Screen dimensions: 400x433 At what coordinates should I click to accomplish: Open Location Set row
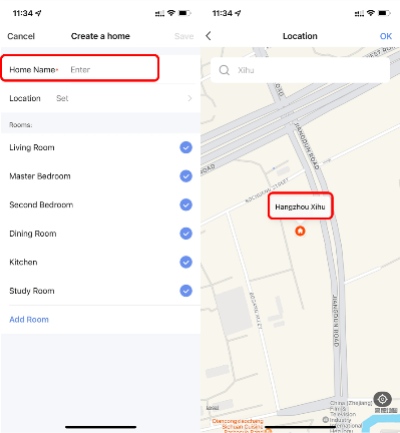tap(100, 98)
